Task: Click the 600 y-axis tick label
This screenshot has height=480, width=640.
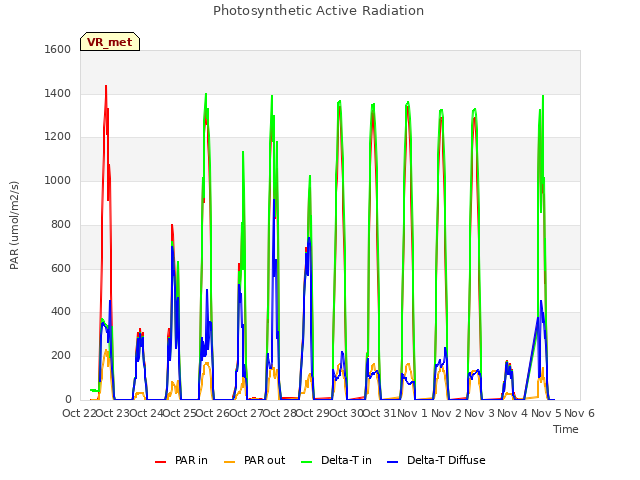Action: tap(61, 269)
